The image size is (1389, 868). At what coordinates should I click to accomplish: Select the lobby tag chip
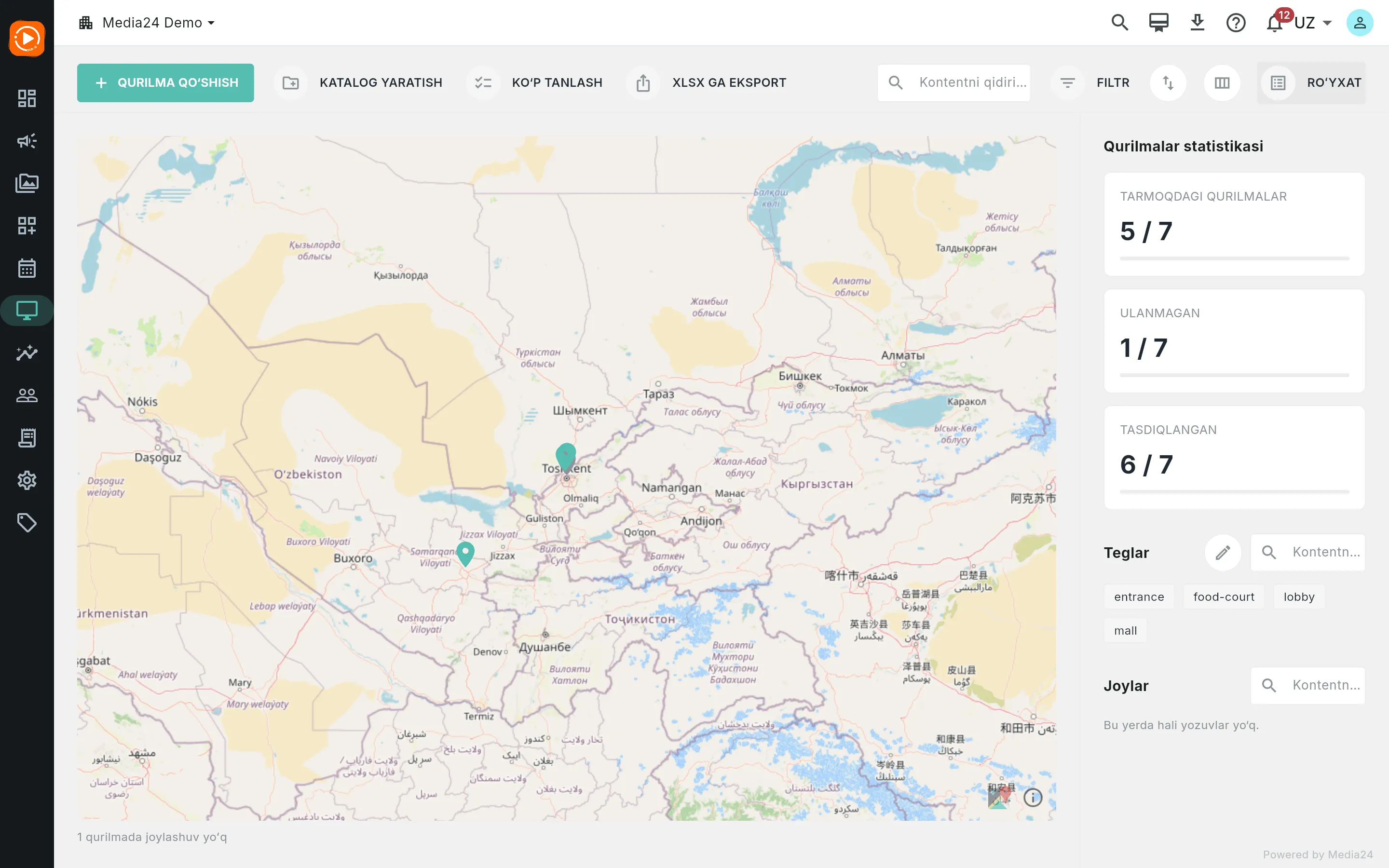[1299, 597]
